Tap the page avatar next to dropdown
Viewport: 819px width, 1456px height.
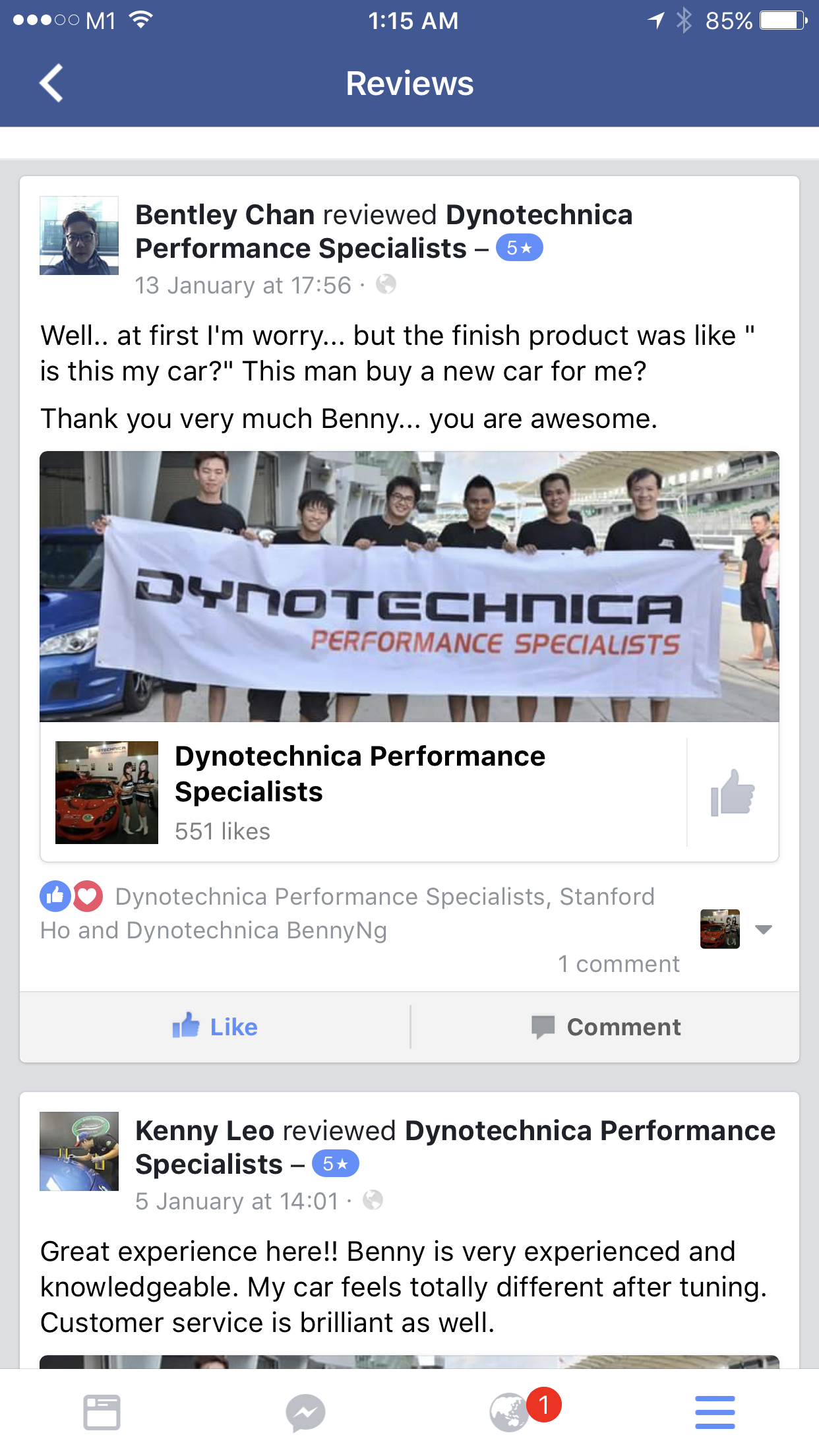coord(720,929)
